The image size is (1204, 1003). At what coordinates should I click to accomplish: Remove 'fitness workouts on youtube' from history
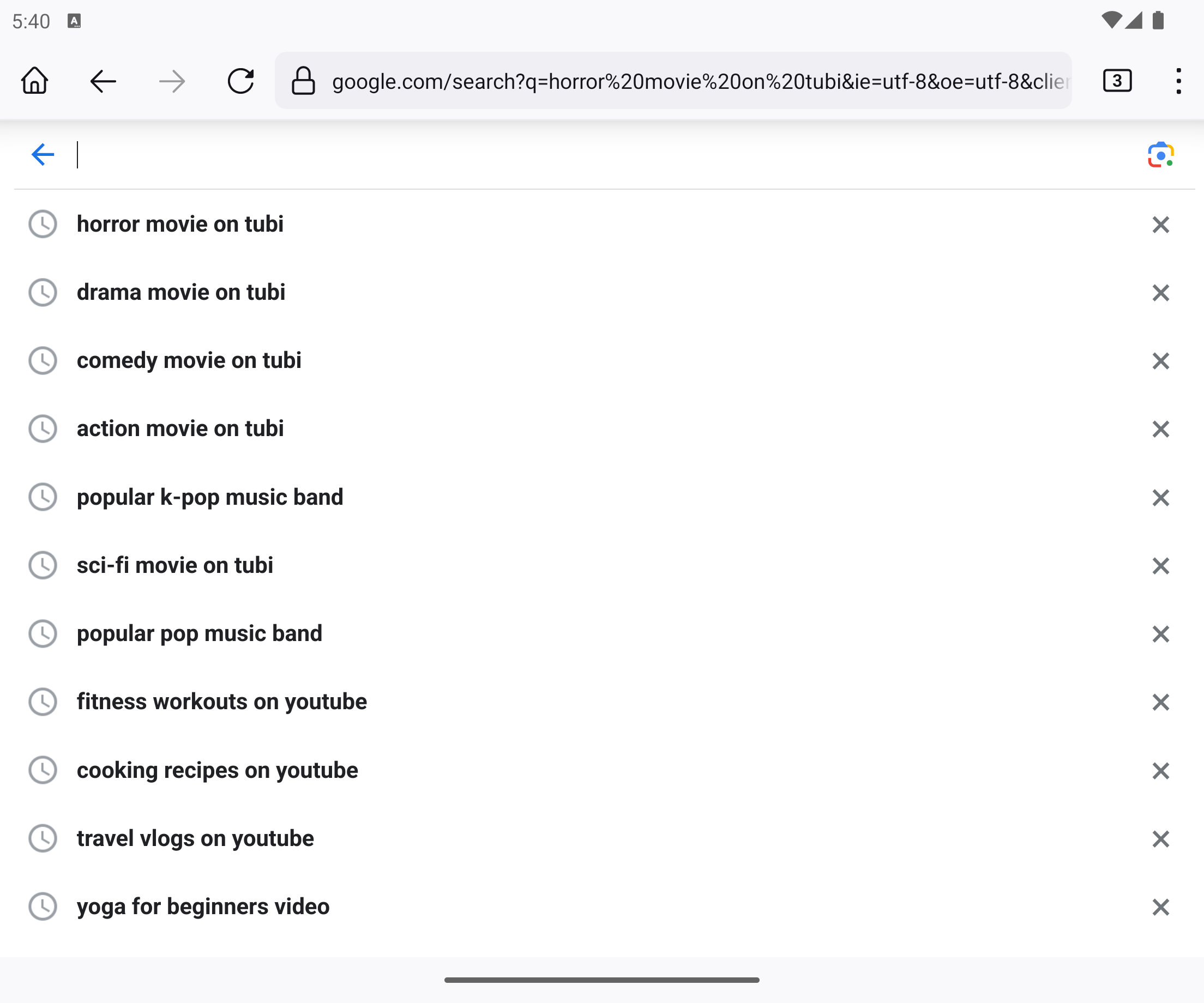click(1160, 702)
